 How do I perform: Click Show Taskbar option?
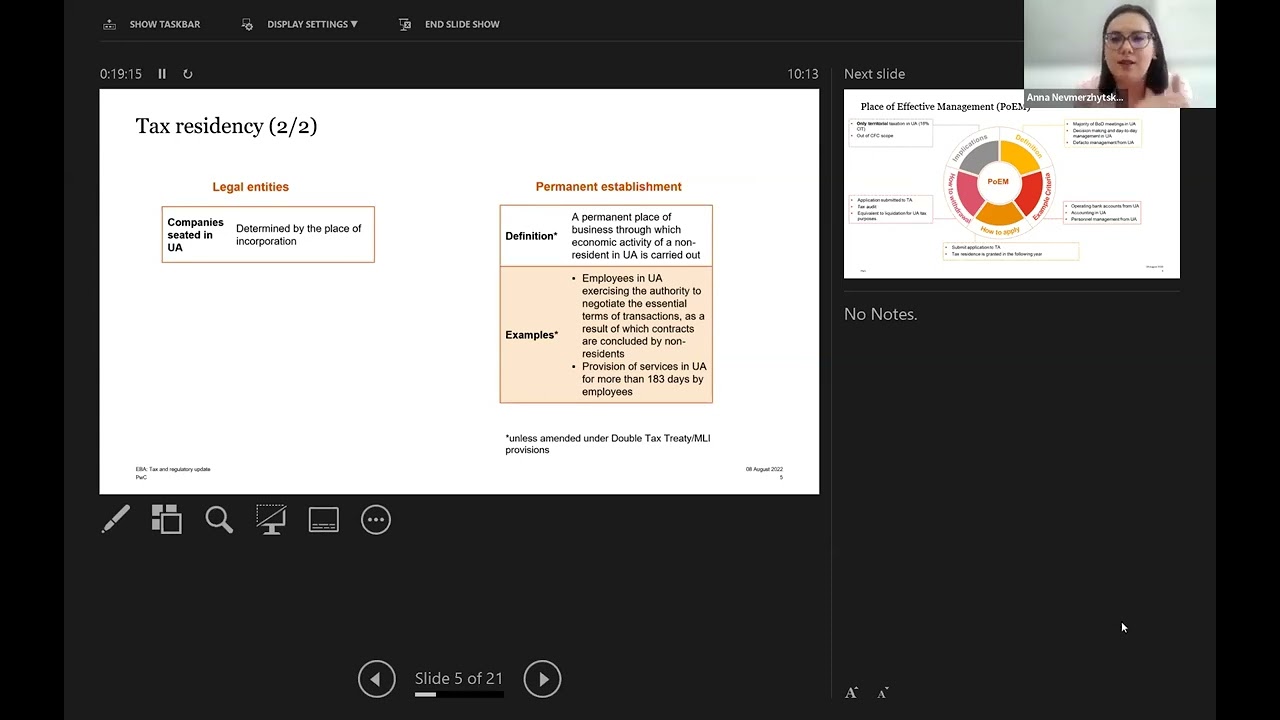[x=164, y=24]
